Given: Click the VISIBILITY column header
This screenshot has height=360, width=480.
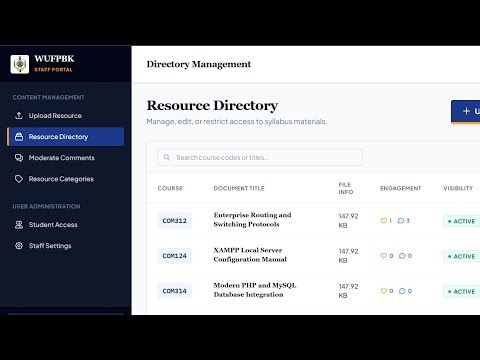Looking at the screenshot, I should pos(458,188).
